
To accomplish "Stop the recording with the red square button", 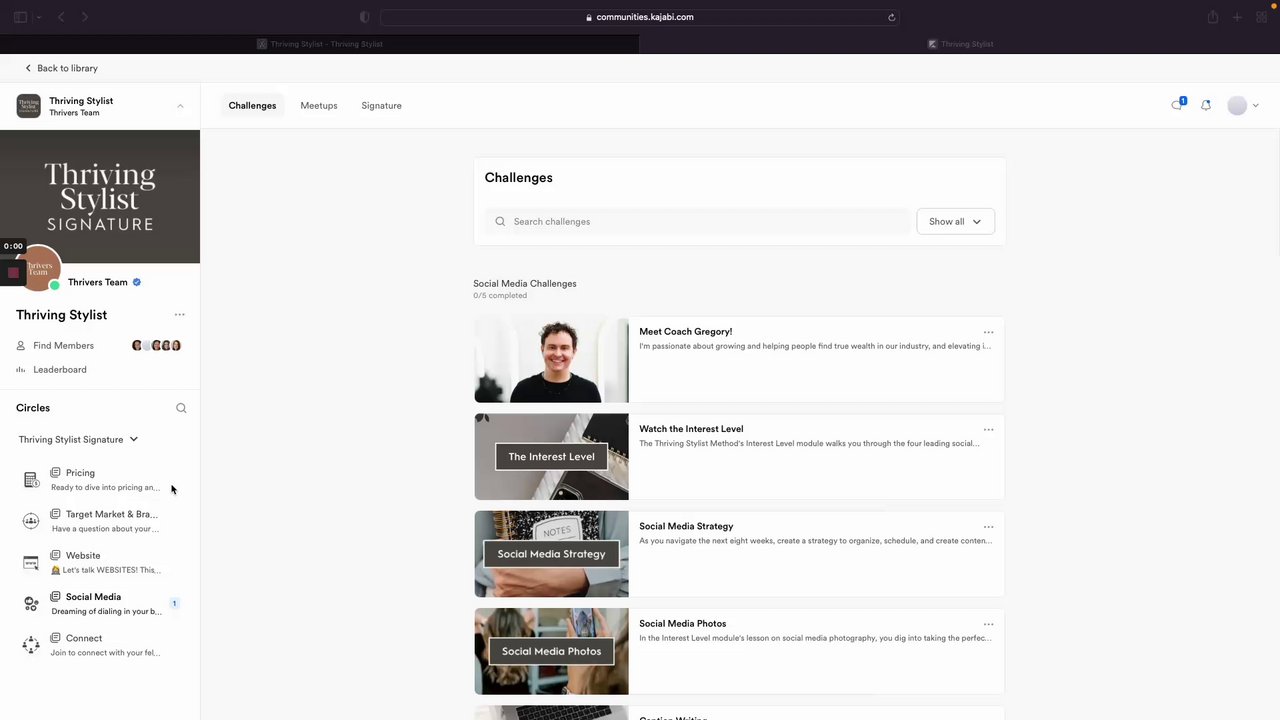I will pyautogui.click(x=13, y=272).
